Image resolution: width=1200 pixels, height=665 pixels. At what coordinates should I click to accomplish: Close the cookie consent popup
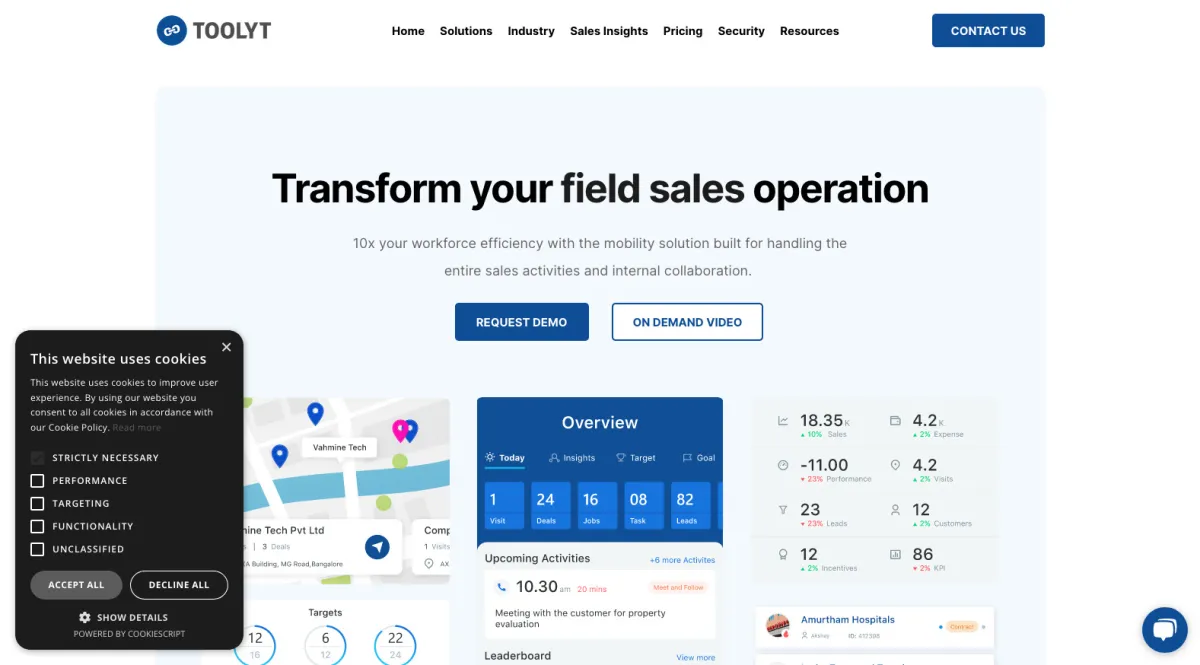226,347
